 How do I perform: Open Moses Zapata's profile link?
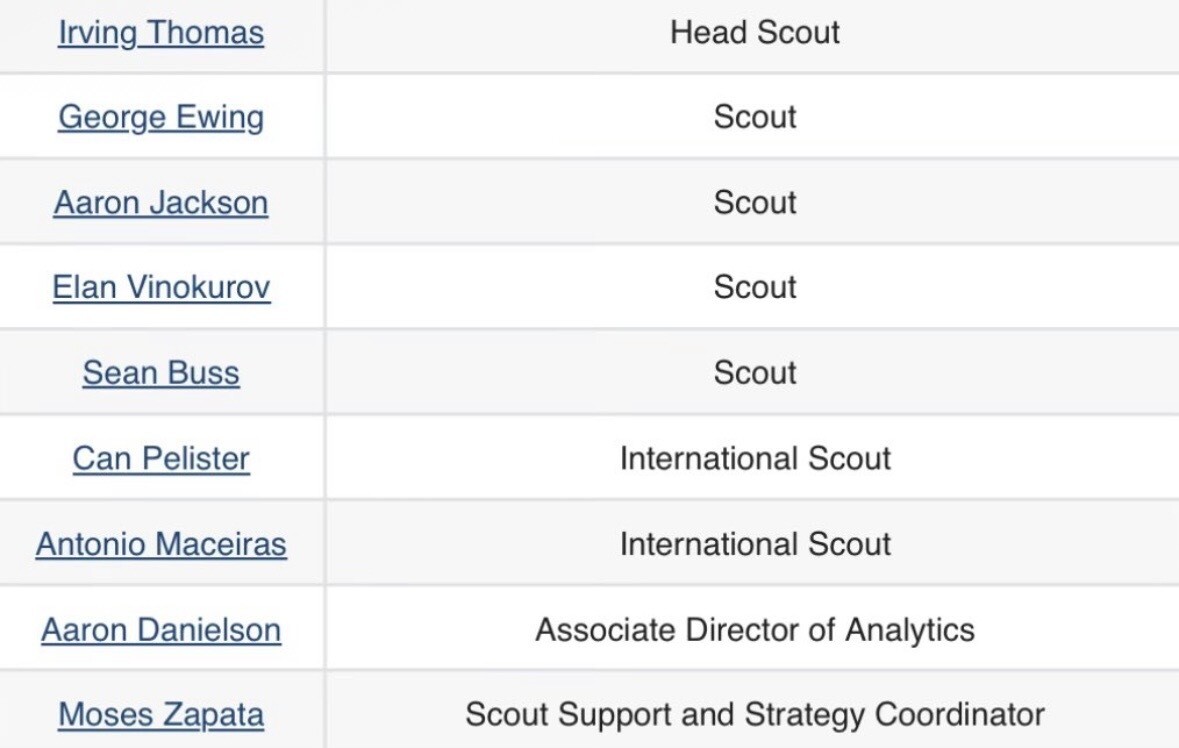pos(161,715)
